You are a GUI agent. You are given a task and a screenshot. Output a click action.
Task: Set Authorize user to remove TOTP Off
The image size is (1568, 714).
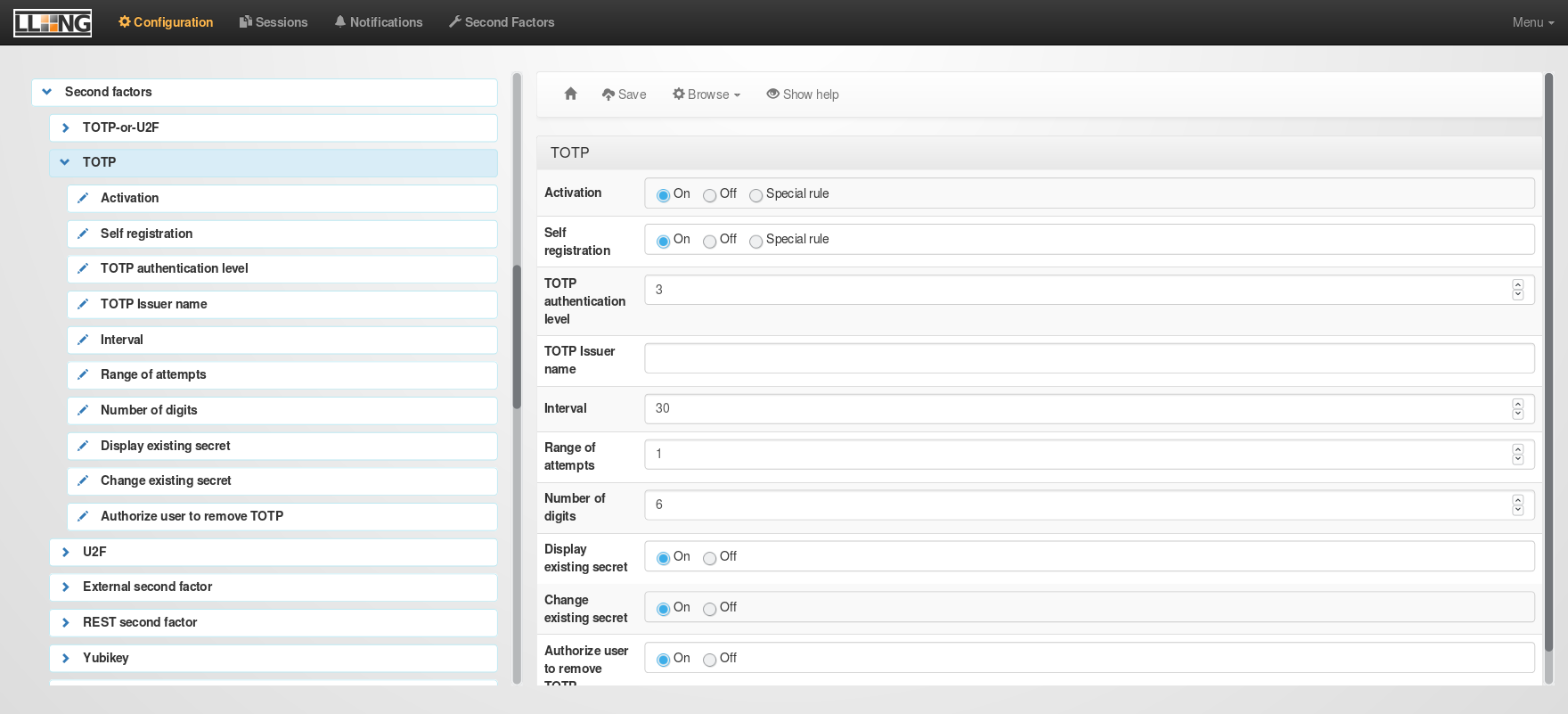point(709,660)
